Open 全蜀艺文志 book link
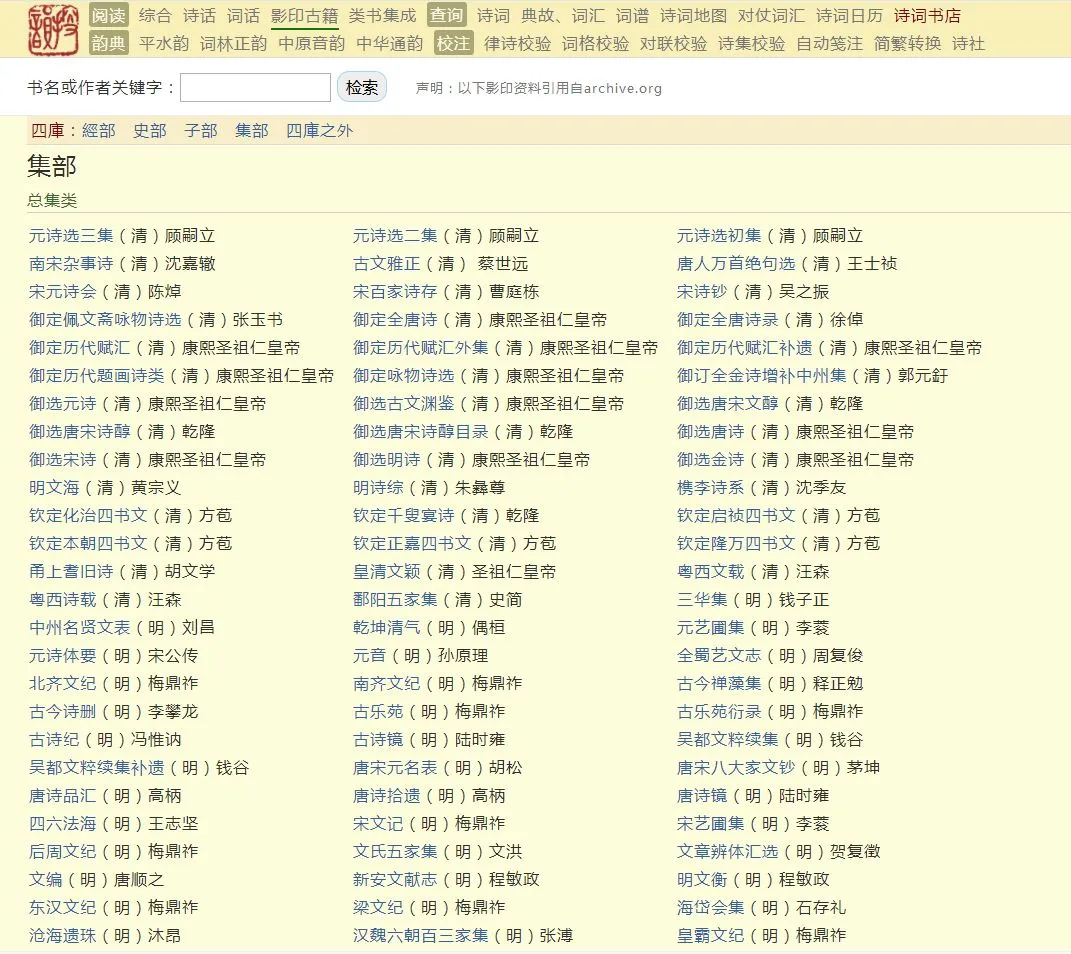The height and width of the screenshot is (954, 1071). pyautogui.click(x=719, y=656)
